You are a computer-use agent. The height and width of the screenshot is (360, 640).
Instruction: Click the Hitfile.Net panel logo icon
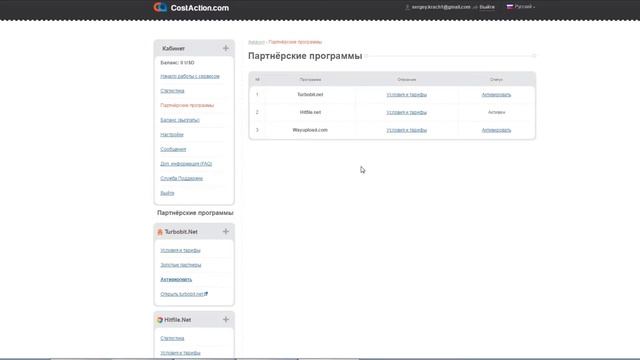160,320
